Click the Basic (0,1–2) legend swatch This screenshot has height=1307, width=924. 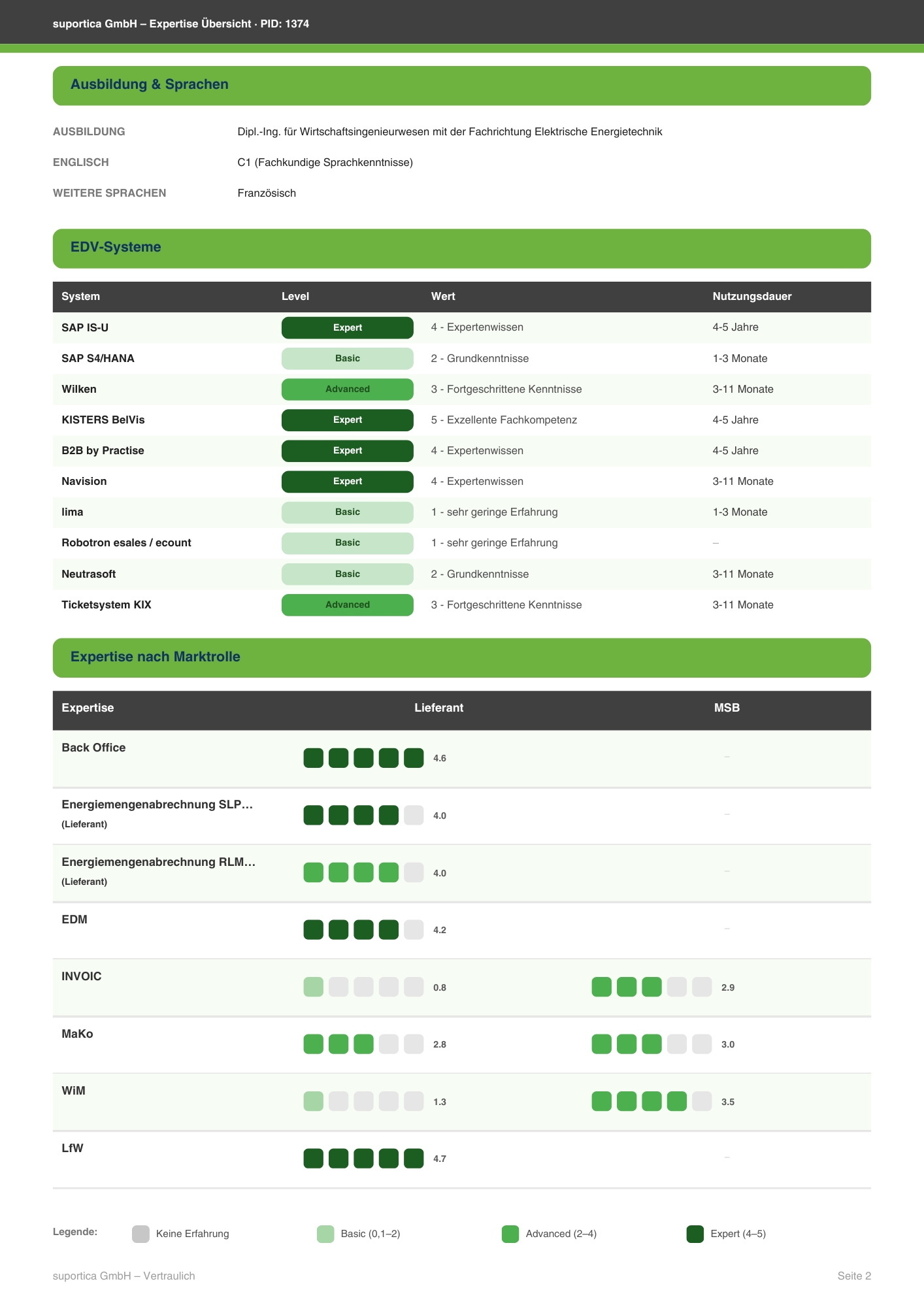[x=325, y=1234]
